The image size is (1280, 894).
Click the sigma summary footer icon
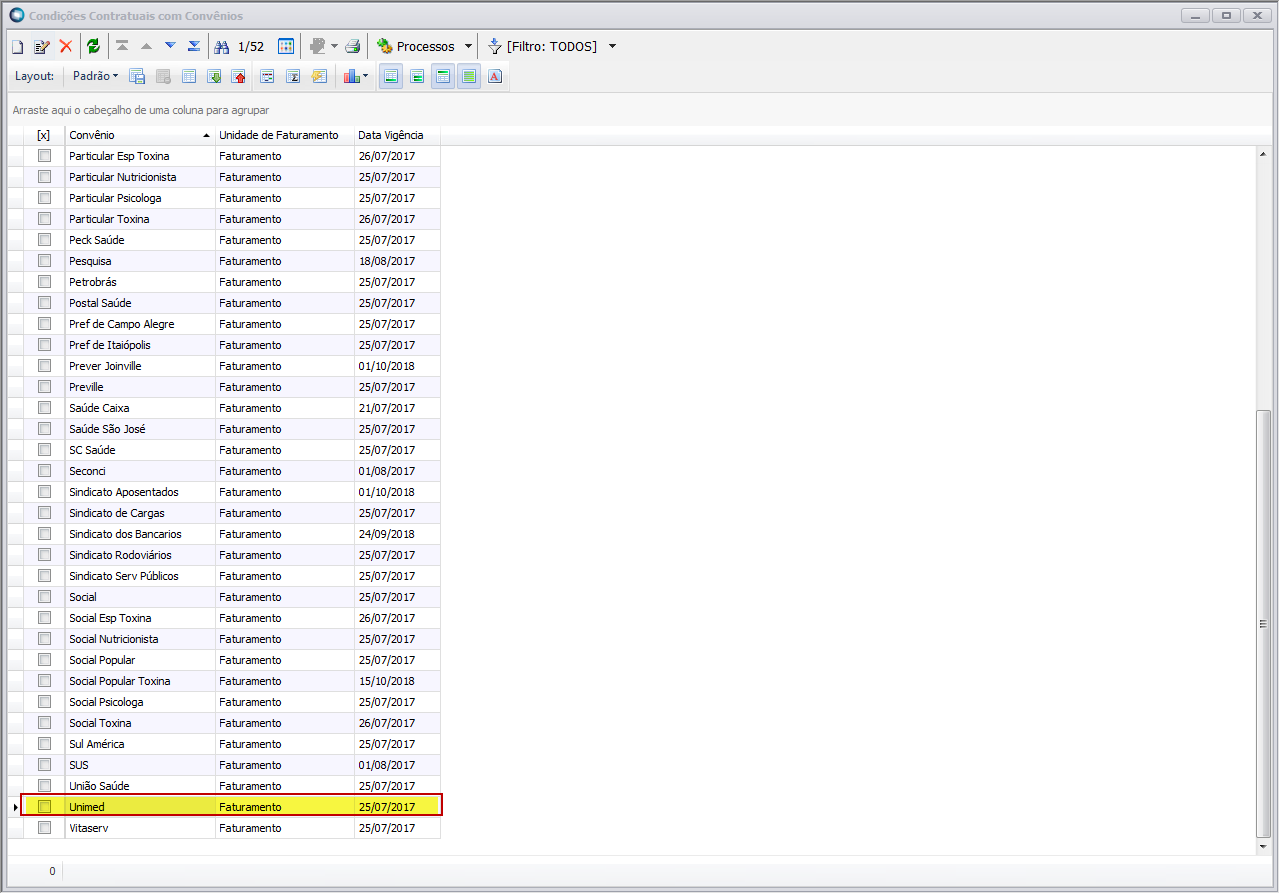293,76
